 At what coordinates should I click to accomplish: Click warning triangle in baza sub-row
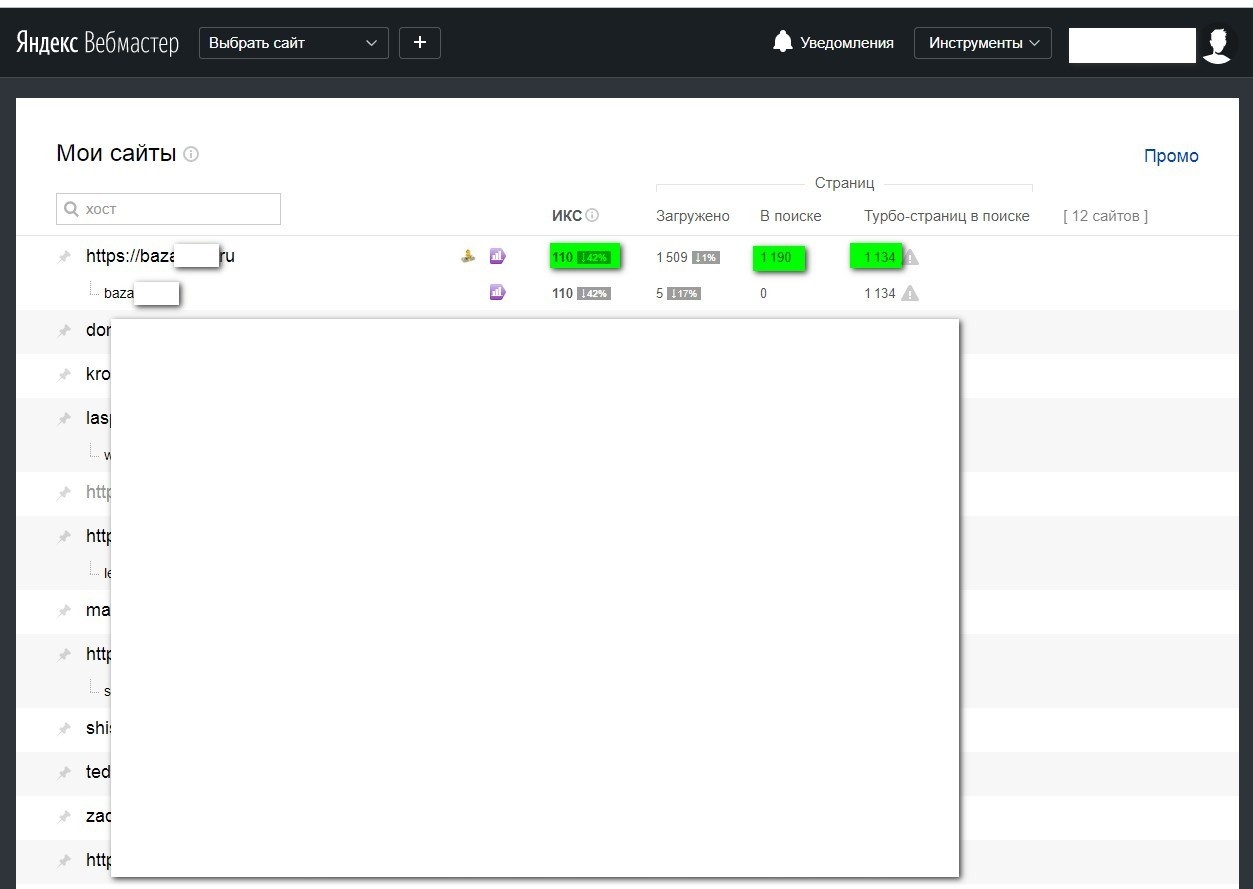tap(910, 293)
